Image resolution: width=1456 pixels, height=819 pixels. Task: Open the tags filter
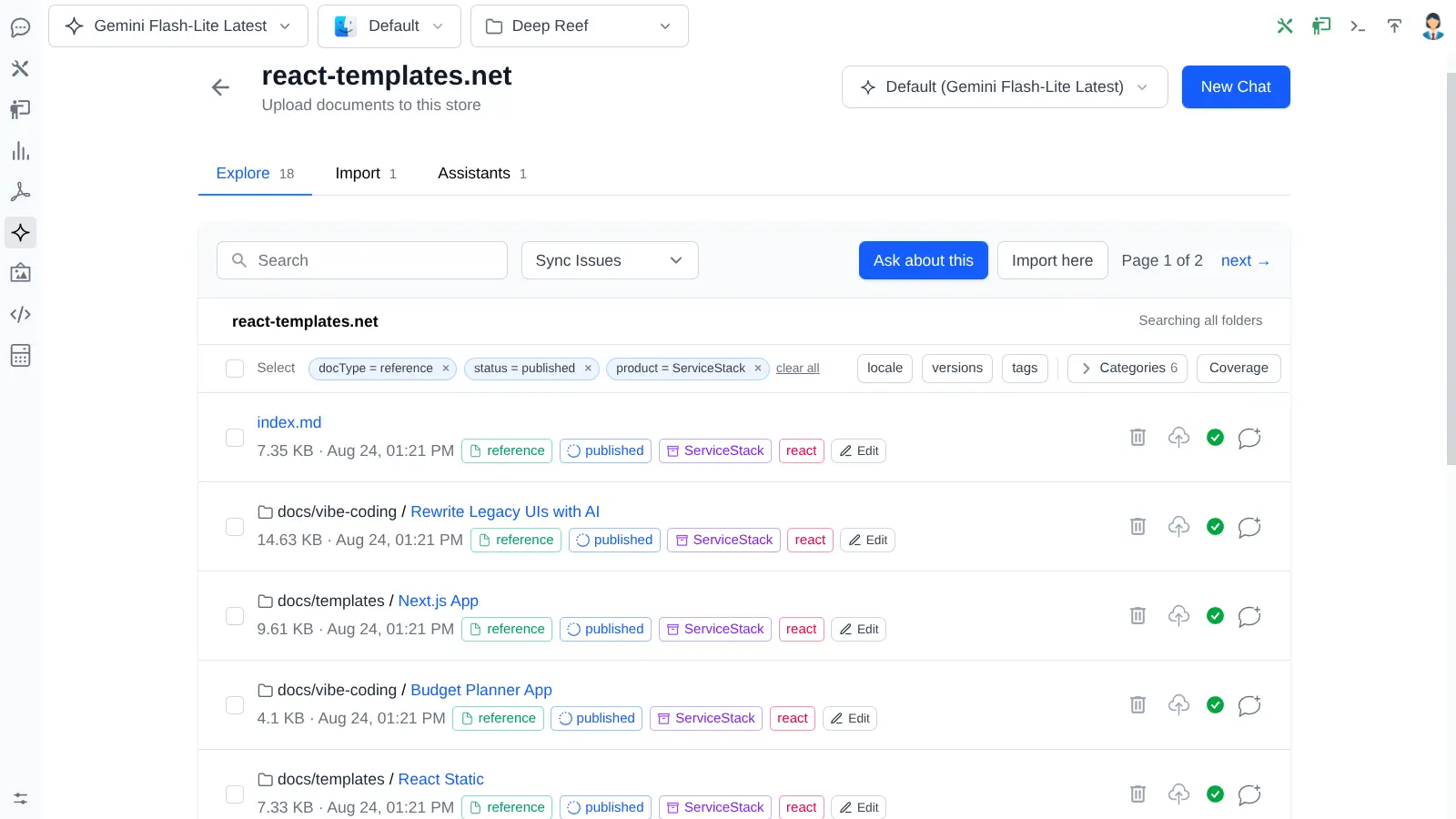(1025, 369)
